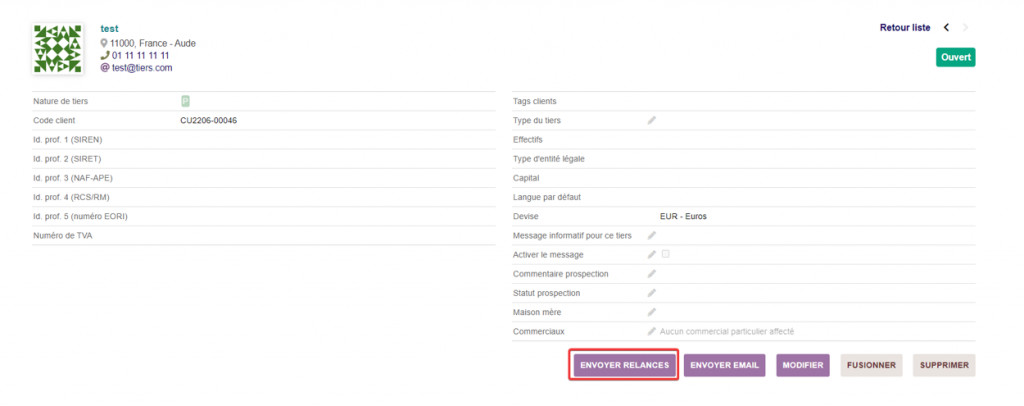Click the Fusionner button

click(871, 365)
